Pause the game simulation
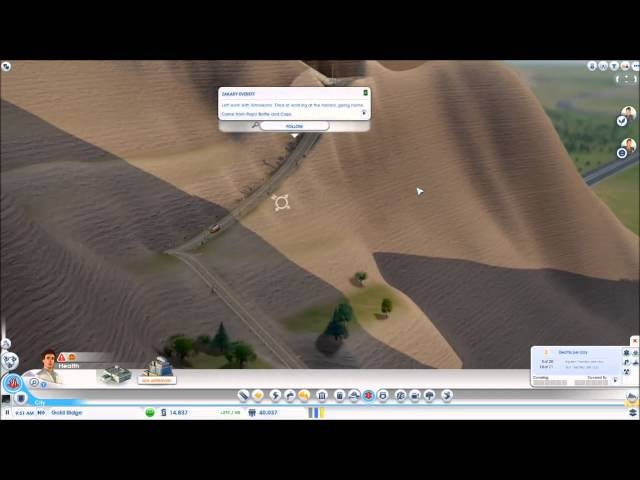Viewport: 640px width, 480px height. [x=7, y=412]
